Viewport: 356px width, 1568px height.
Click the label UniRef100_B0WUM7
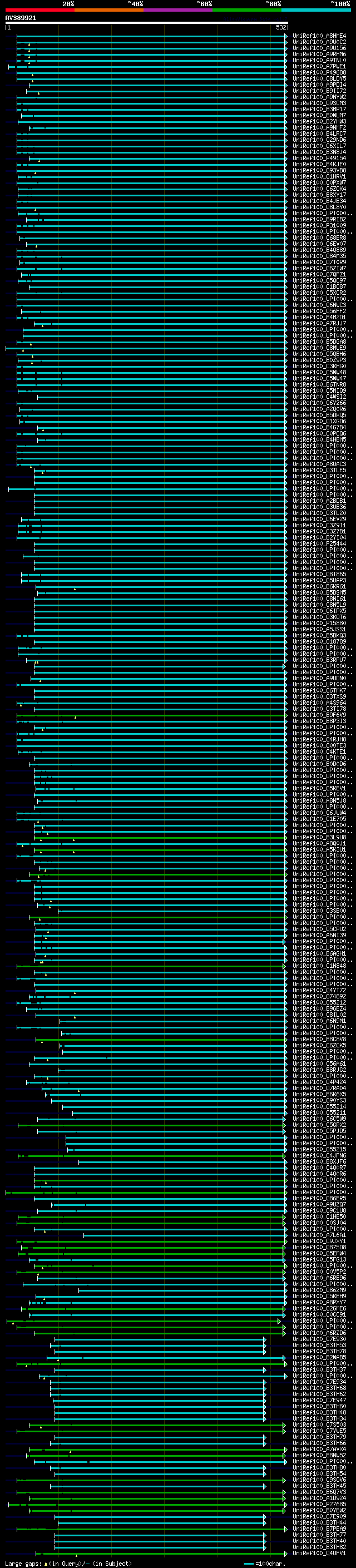click(x=319, y=115)
